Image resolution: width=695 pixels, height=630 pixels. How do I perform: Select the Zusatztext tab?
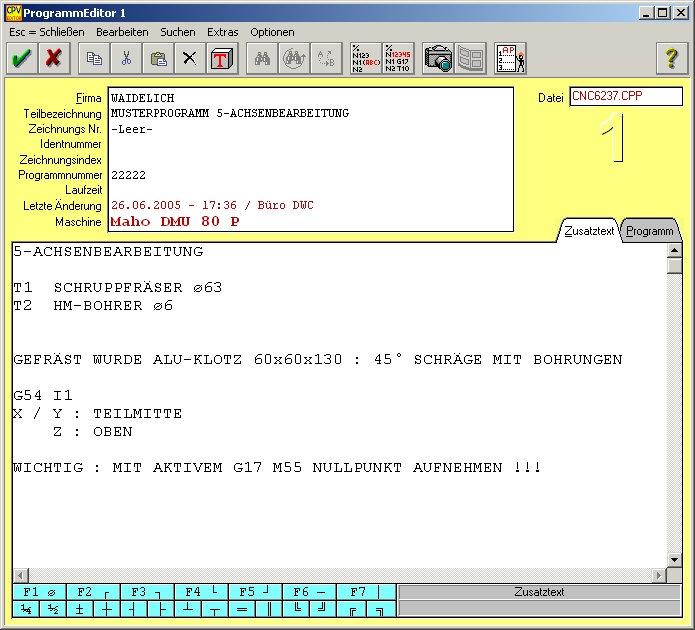[x=589, y=231]
